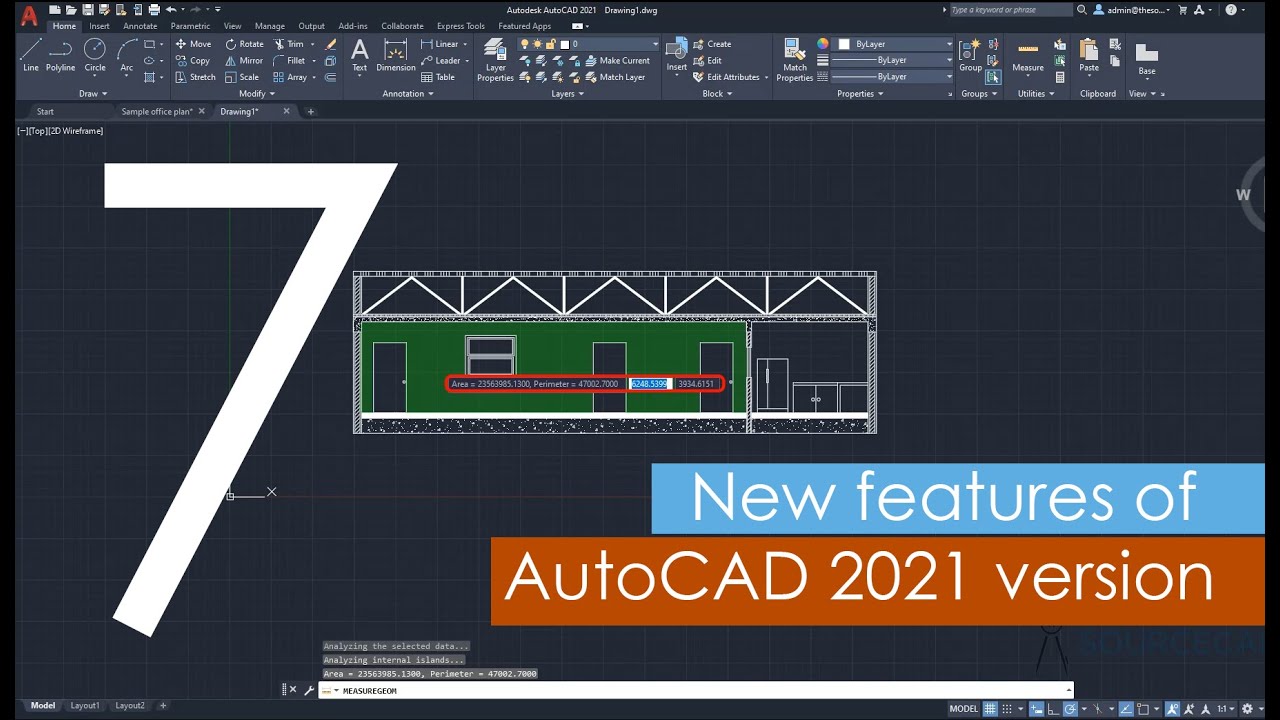Toggle drawing grid display in status bar
Viewport: 1280px width, 720px height.
[991, 708]
